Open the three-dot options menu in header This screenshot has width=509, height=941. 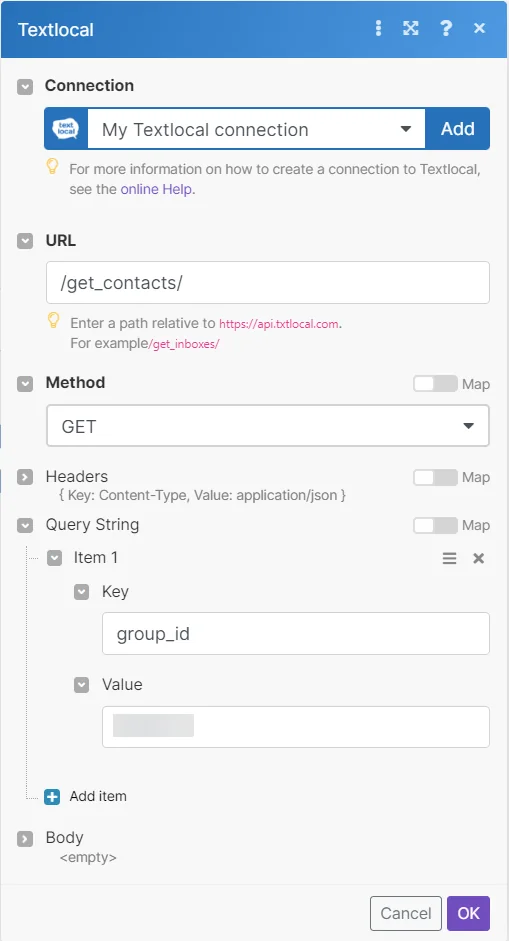point(378,28)
